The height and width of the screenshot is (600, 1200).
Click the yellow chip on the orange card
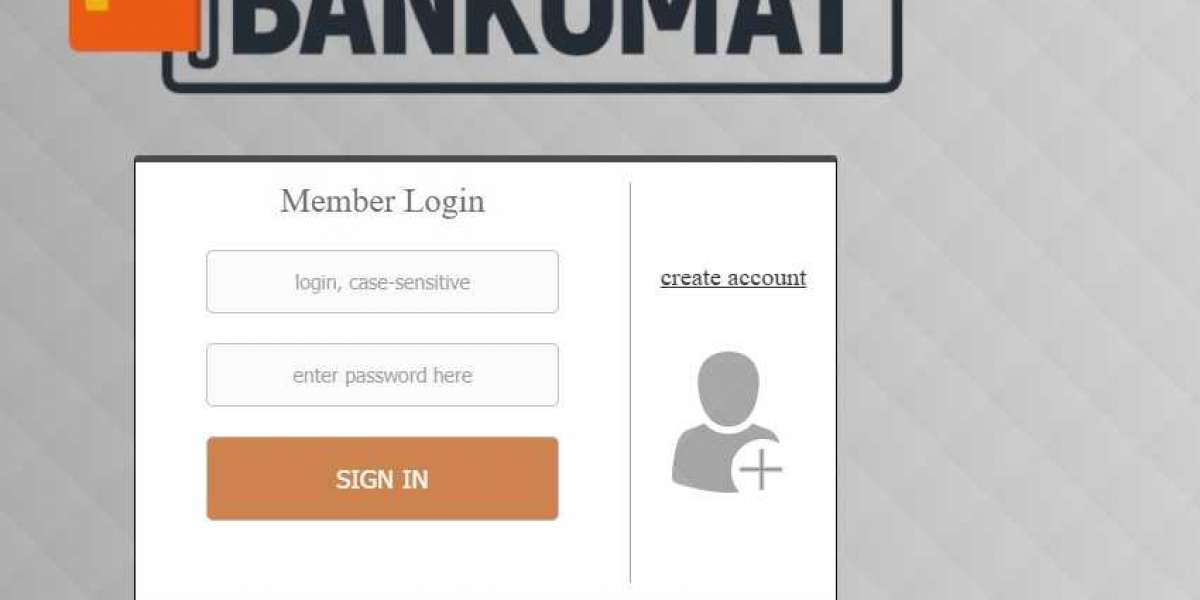click(x=96, y=5)
